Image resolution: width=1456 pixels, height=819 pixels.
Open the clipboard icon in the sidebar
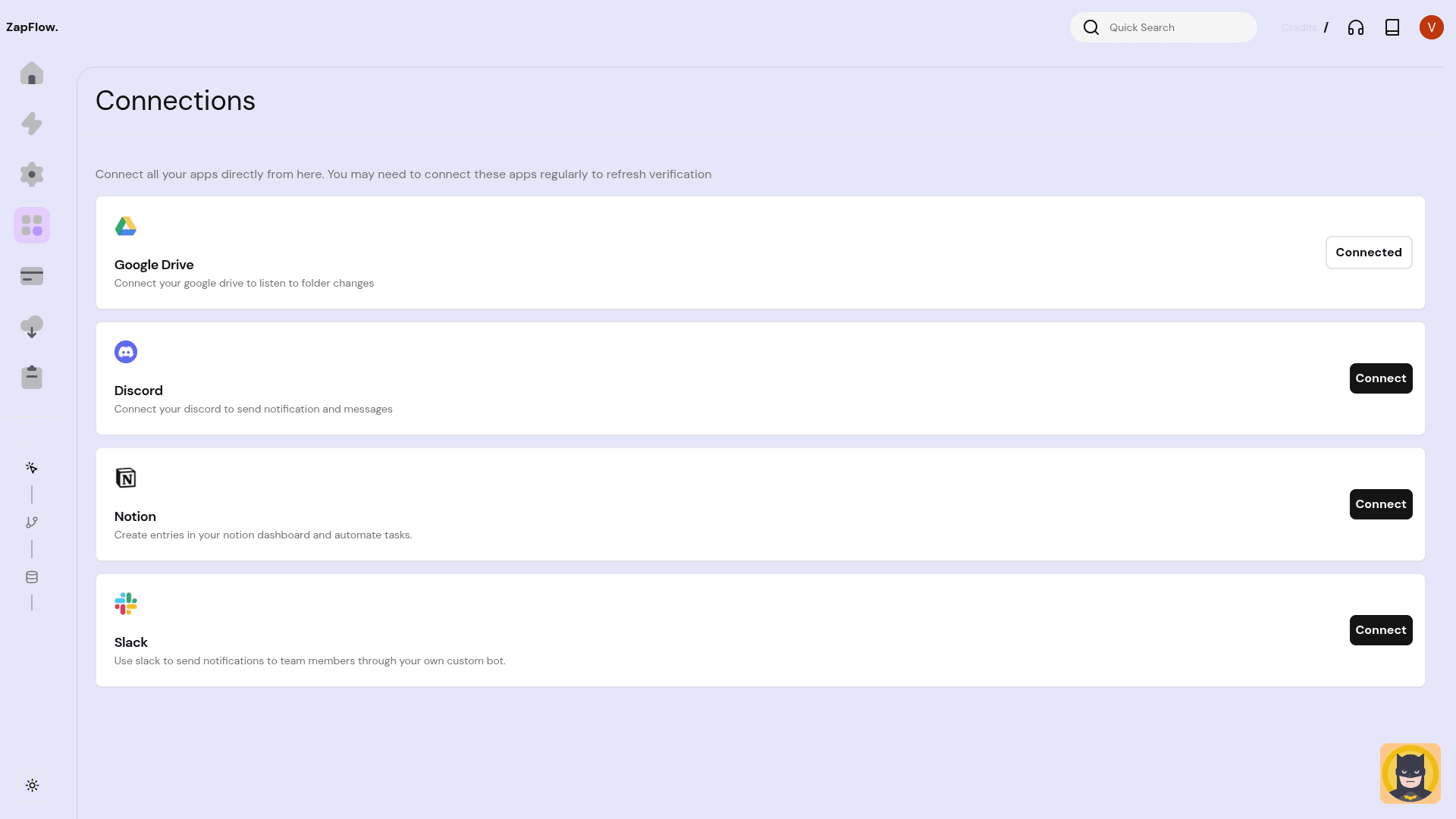(x=32, y=377)
